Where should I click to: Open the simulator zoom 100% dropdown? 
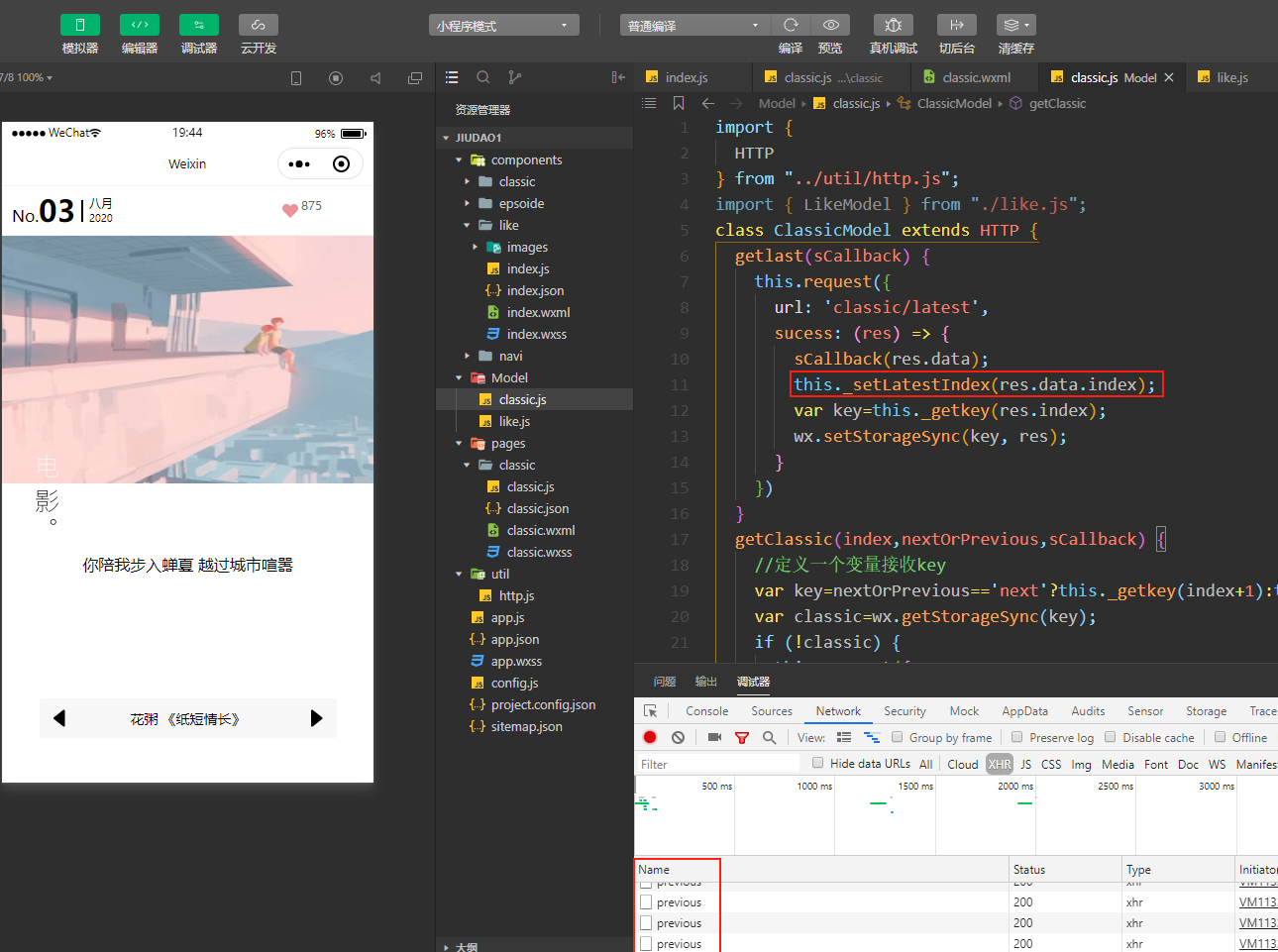(x=27, y=77)
